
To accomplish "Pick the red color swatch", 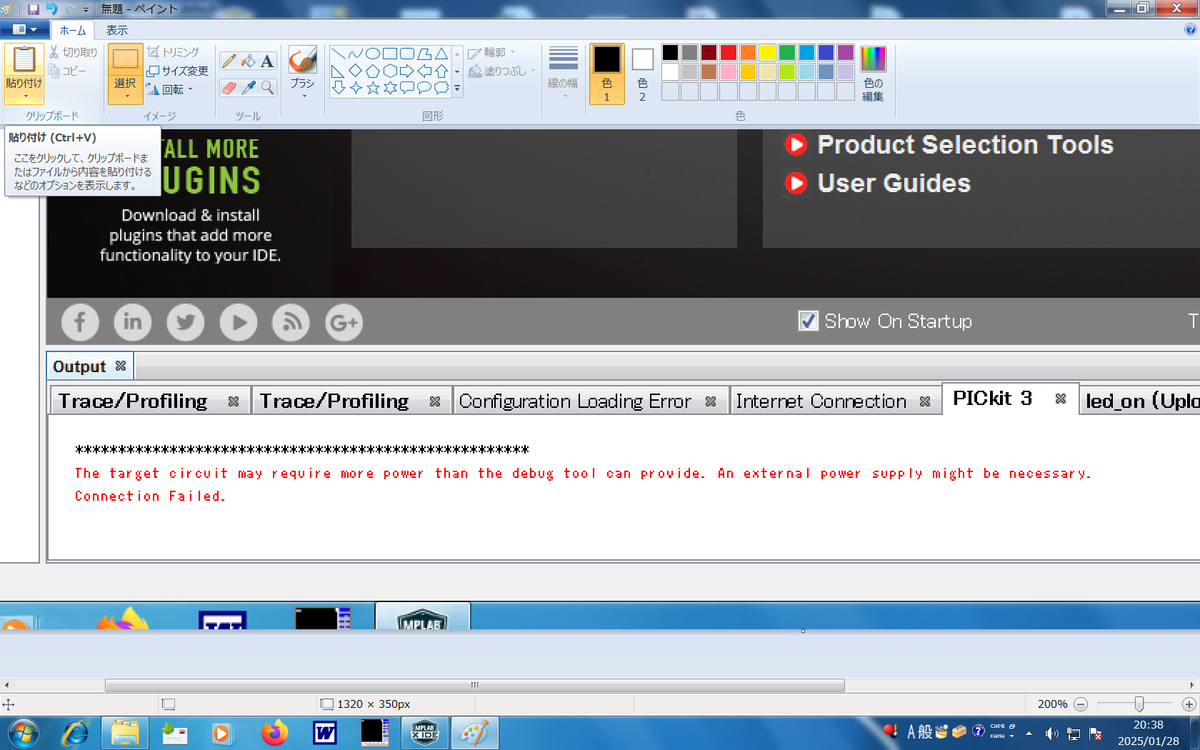I will [x=728, y=52].
